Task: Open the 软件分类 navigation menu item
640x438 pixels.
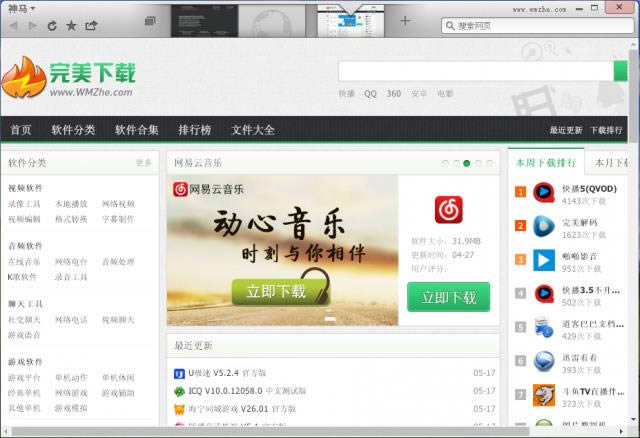Action: click(x=73, y=129)
